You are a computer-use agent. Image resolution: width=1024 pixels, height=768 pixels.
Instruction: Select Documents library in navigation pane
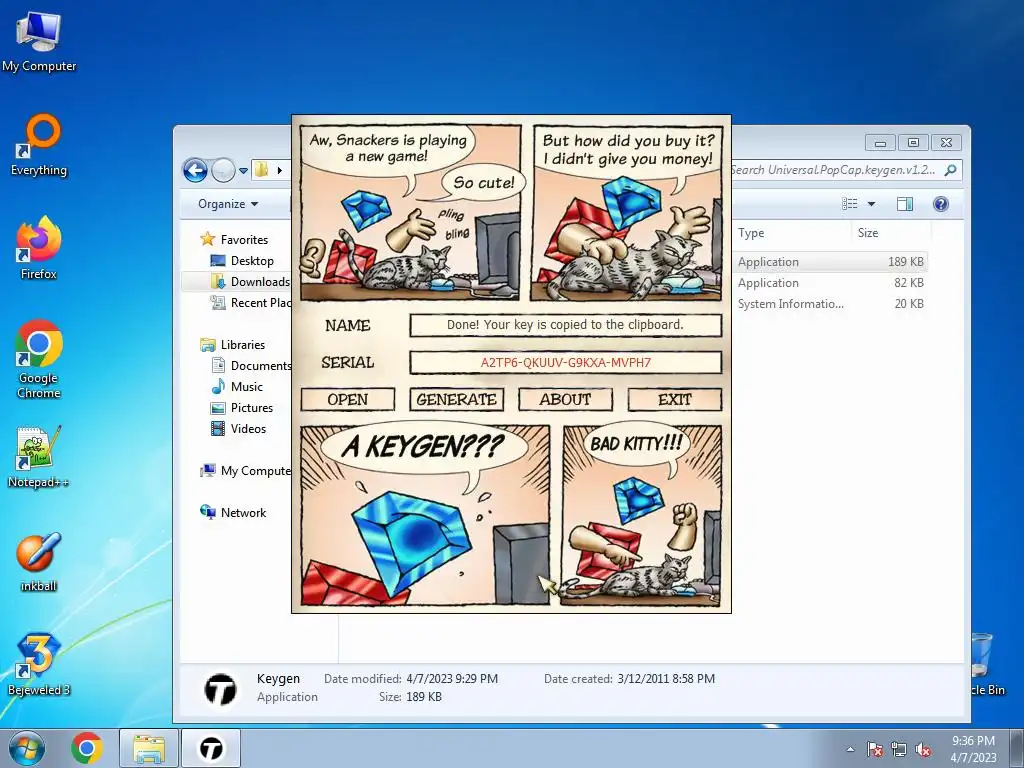click(260, 366)
